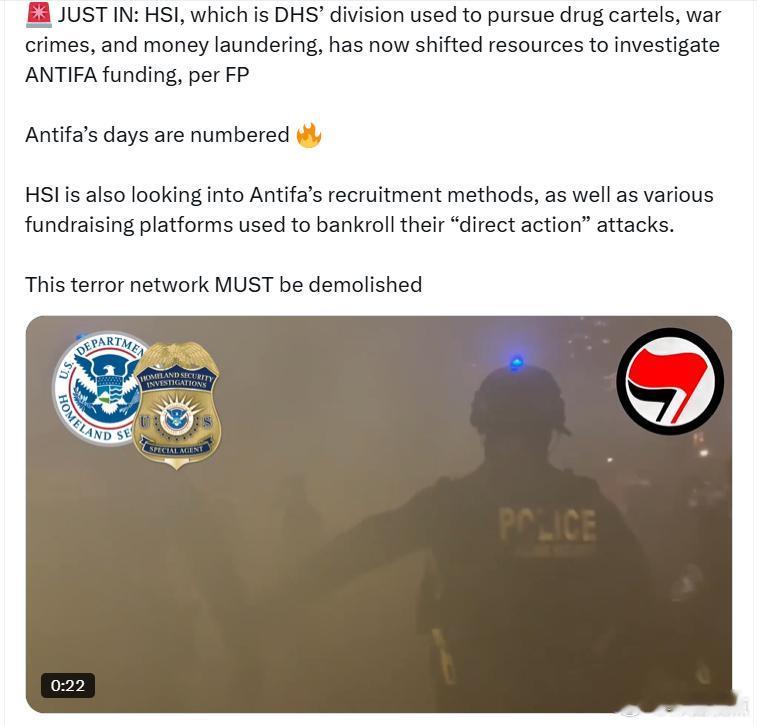757x725 pixels.
Task: Click the red and black Antifa flag logo
Action: coord(670,382)
